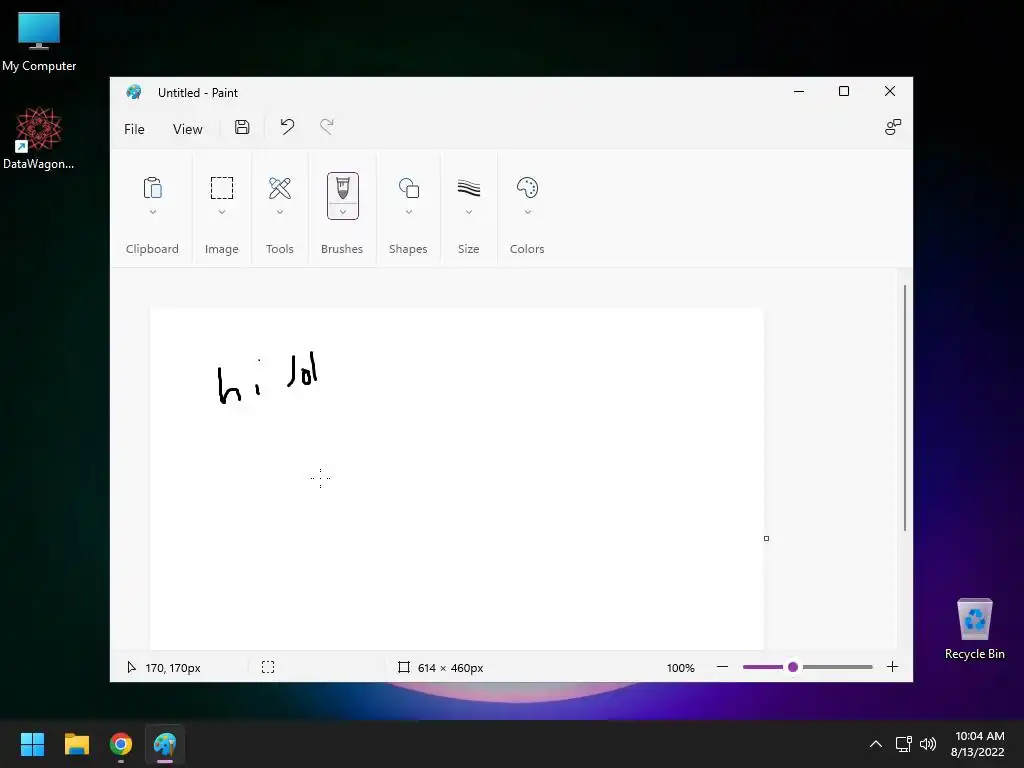Viewport: 1024px width, 768px height.
Task: Click the Size line thickness icon
Action: pyautogui.click(x=469, y=188)
